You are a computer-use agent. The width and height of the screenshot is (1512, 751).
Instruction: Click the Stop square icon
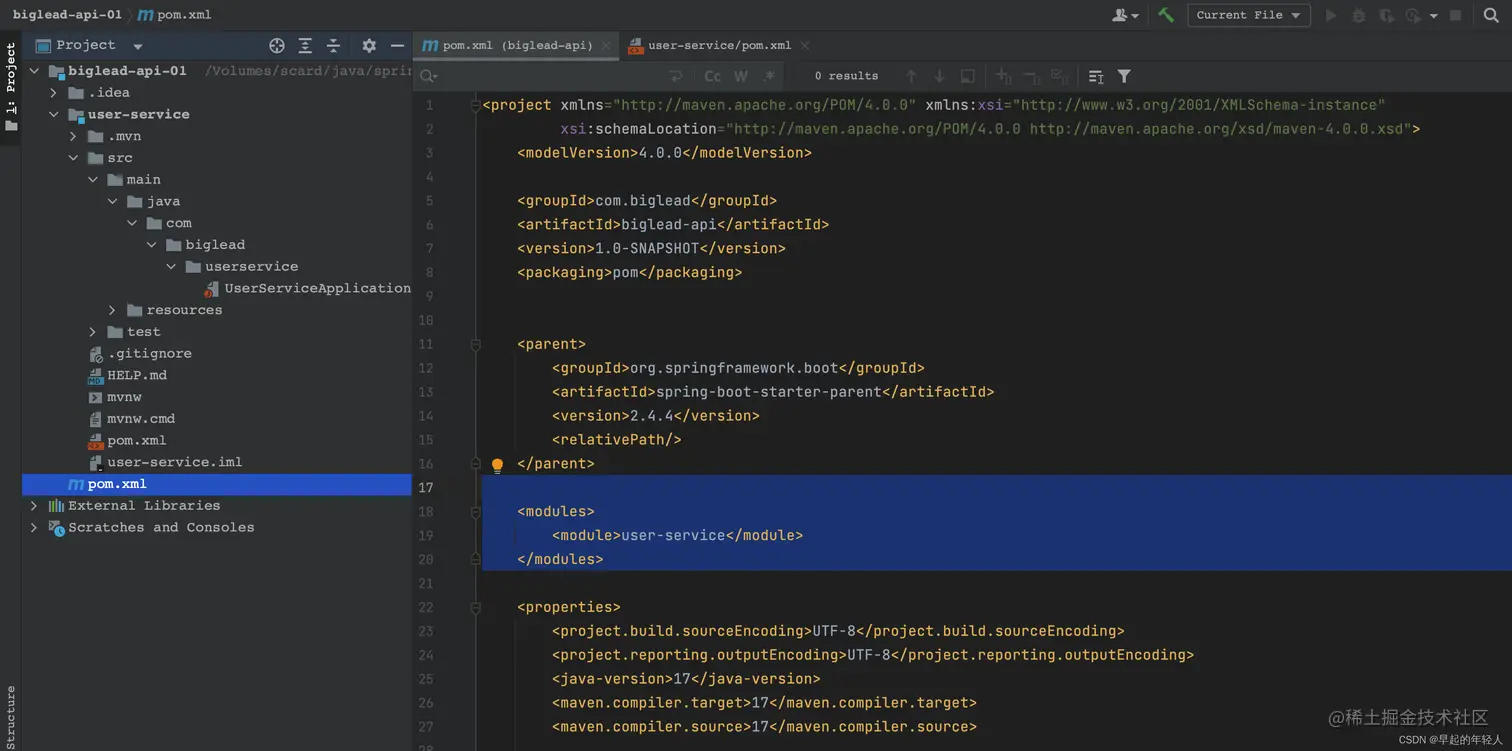tap(1456, 15)
